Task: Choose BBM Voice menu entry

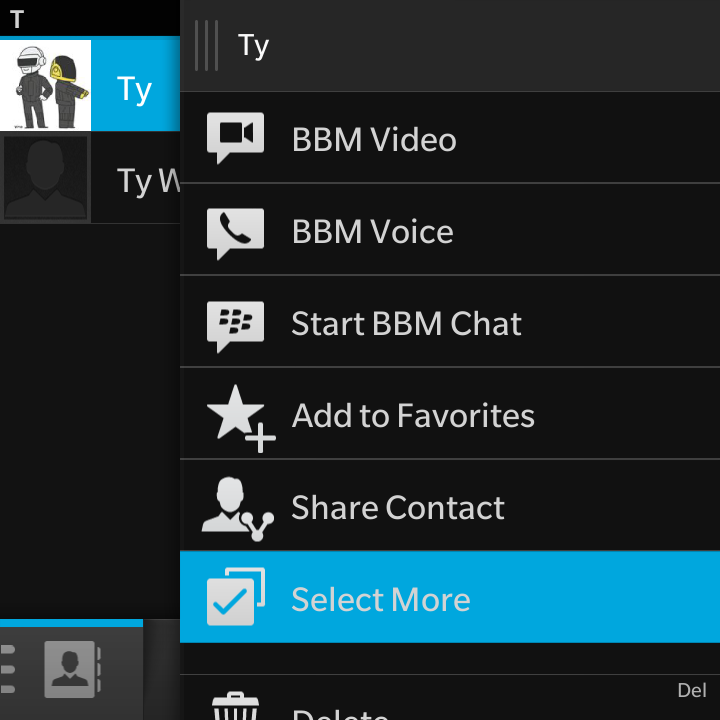Action: [450, 230]
